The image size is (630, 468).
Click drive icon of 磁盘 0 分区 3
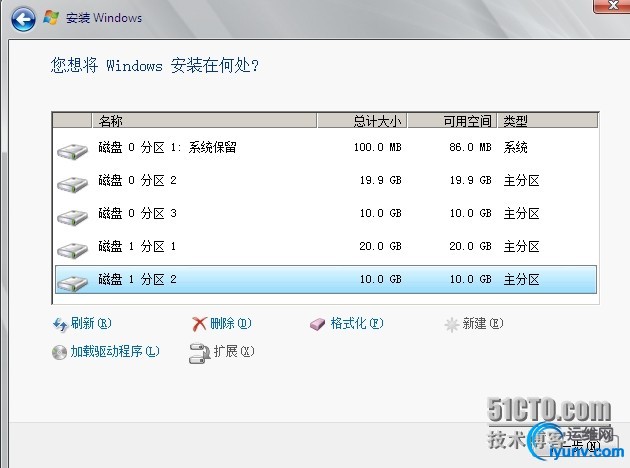(x=72, y=218)
